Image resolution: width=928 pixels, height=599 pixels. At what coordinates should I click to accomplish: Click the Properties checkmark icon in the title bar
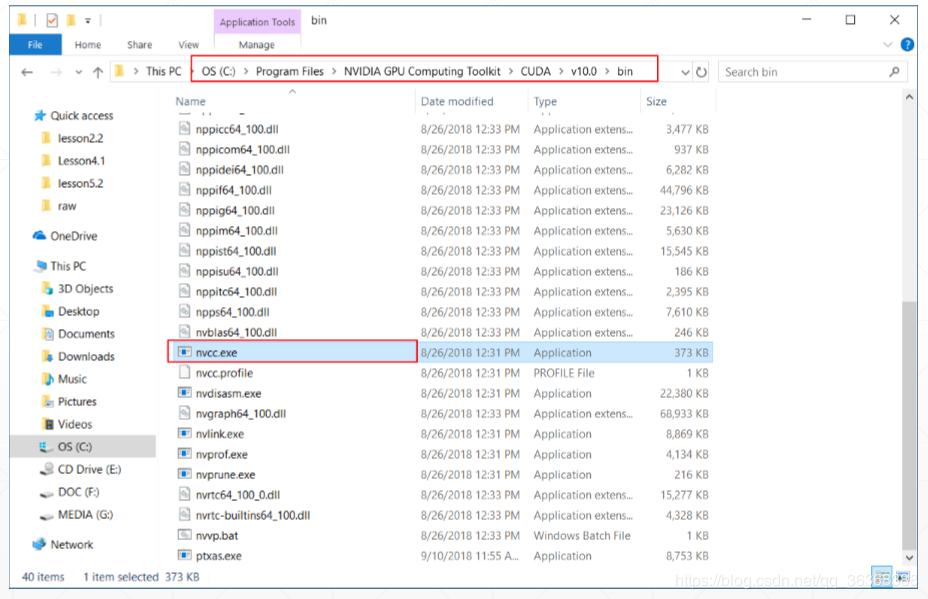(52, 21)
